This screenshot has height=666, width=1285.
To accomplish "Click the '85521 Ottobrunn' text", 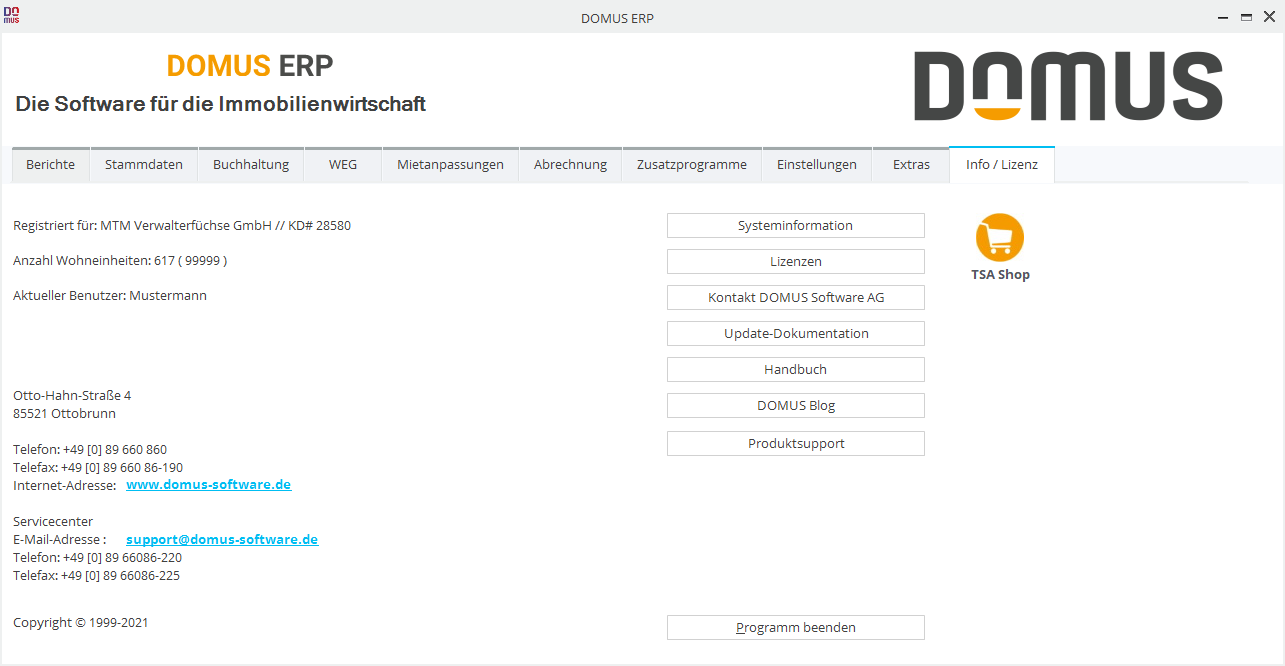I will pos(64,414).
